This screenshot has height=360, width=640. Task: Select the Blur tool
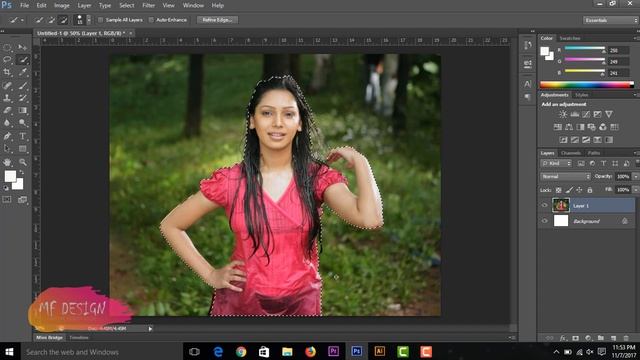click(x=7, y=123)
